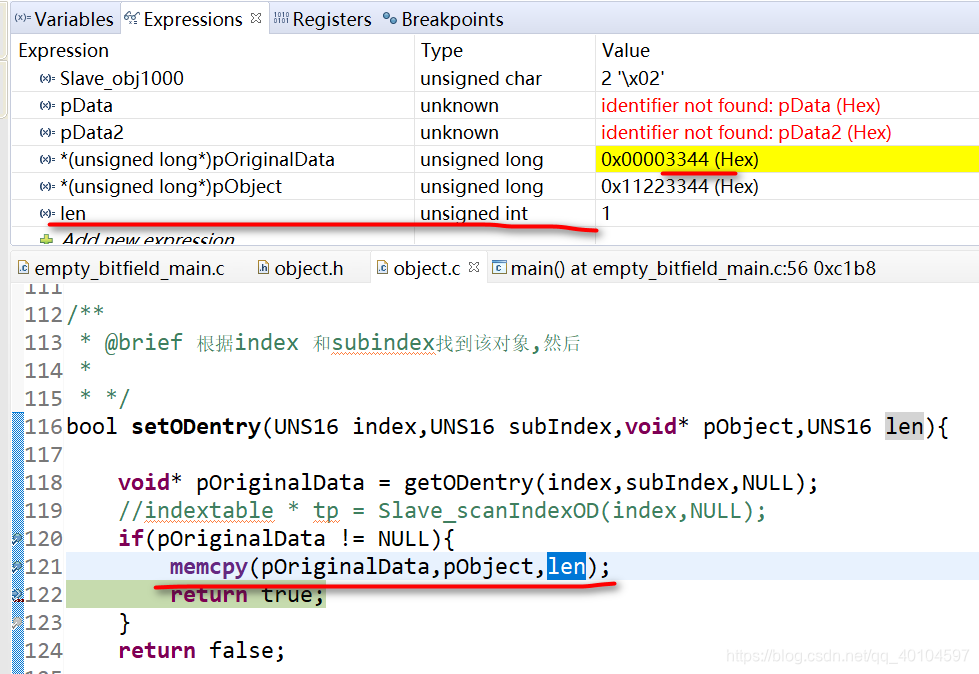
Task: Click the Type column header
Action: point(441,51)
